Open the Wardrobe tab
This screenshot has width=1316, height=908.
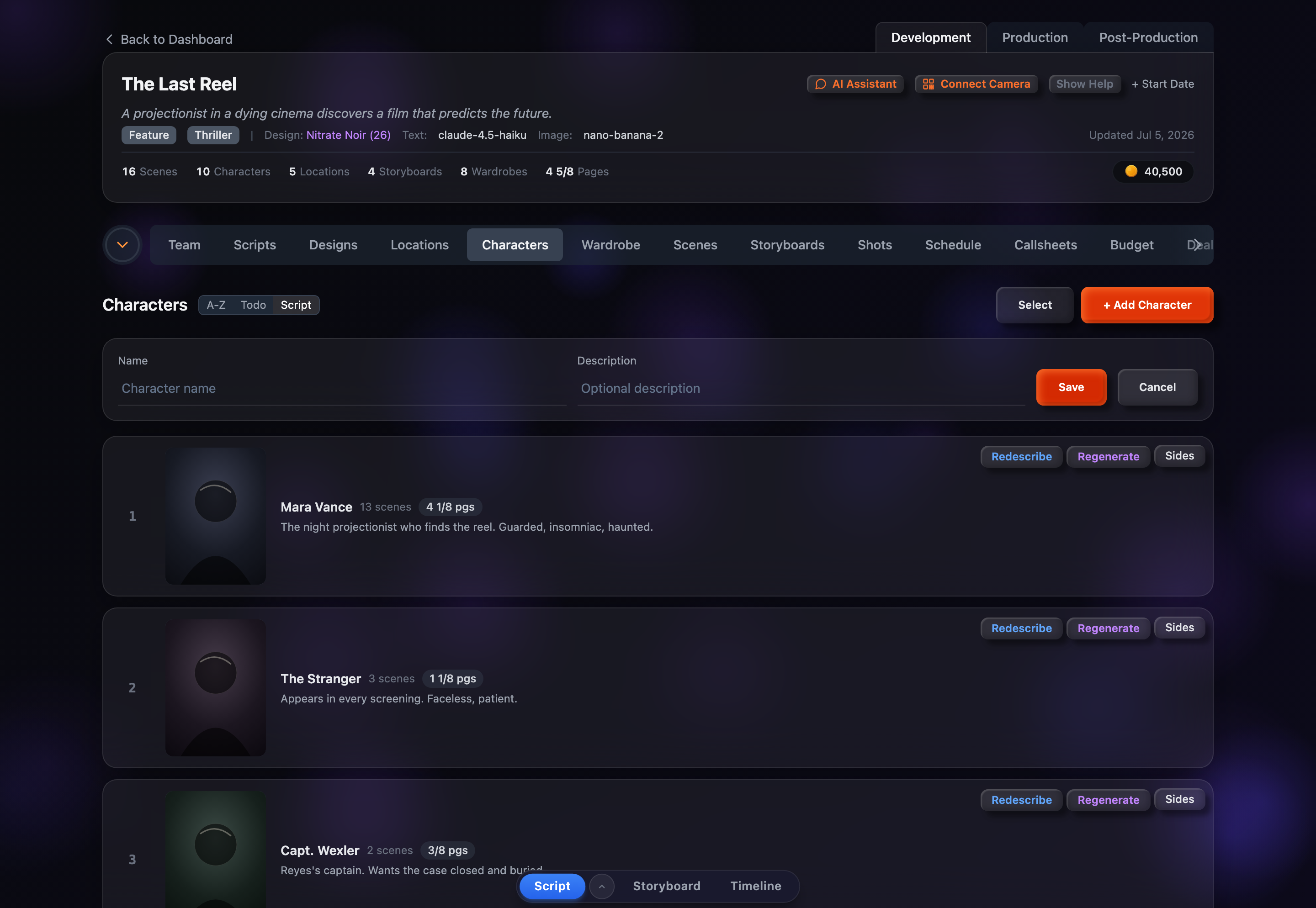611,245
